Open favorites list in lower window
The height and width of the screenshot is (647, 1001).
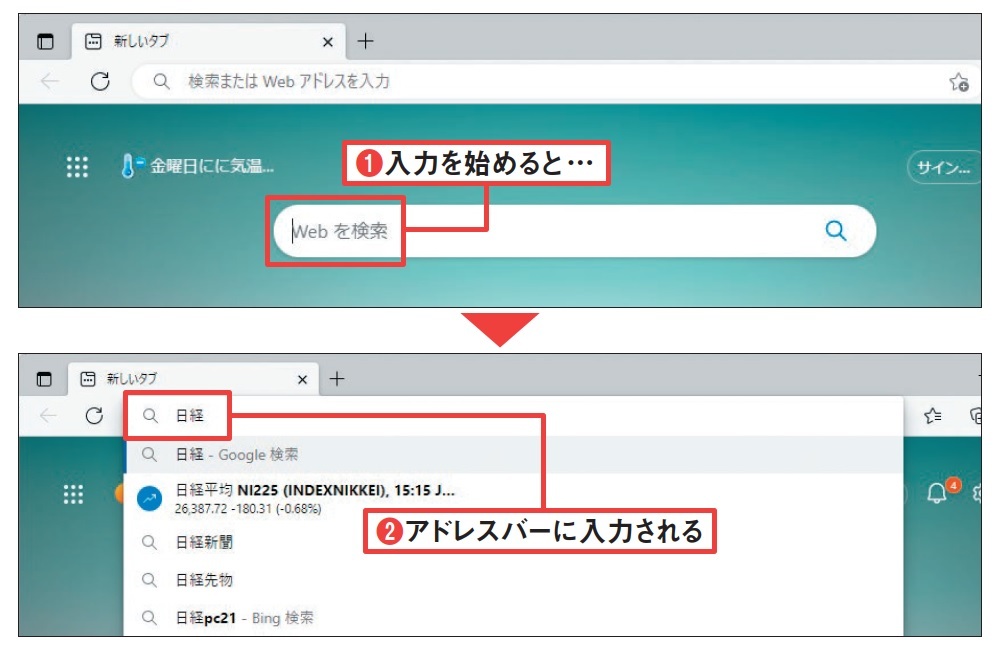click(932, 416)
